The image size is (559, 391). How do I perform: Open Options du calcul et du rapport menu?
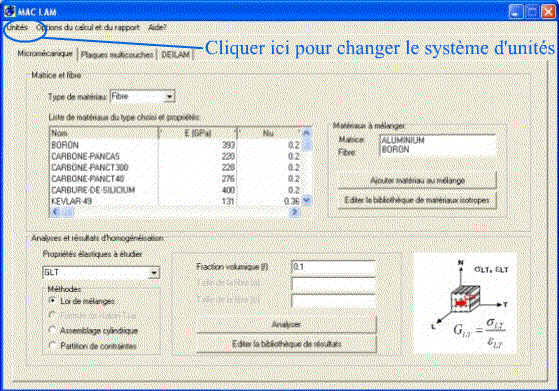click(x=88, y=27)
